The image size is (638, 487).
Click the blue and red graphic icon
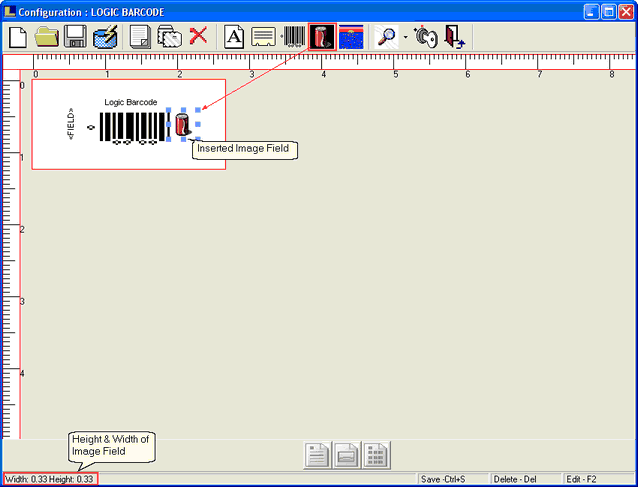pos(351,37)
